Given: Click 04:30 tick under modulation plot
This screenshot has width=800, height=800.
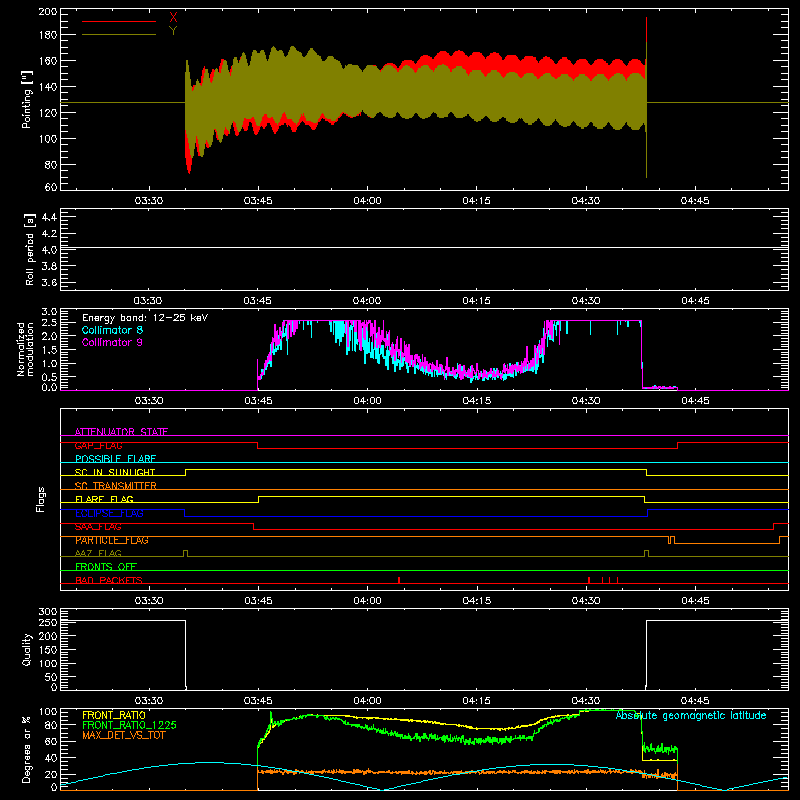Looking at the screenshot, I should tap(585, 401).
